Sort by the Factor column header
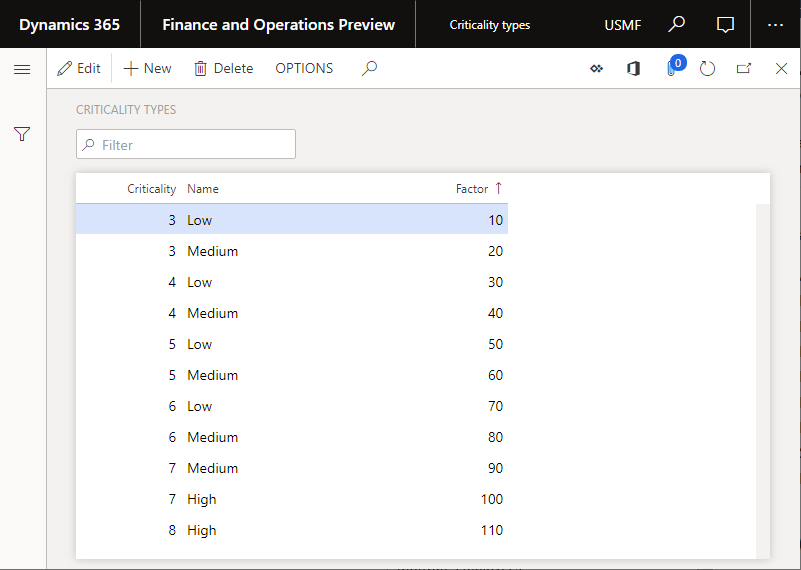This screenshot has width=801, height=570. click(479, 189)
